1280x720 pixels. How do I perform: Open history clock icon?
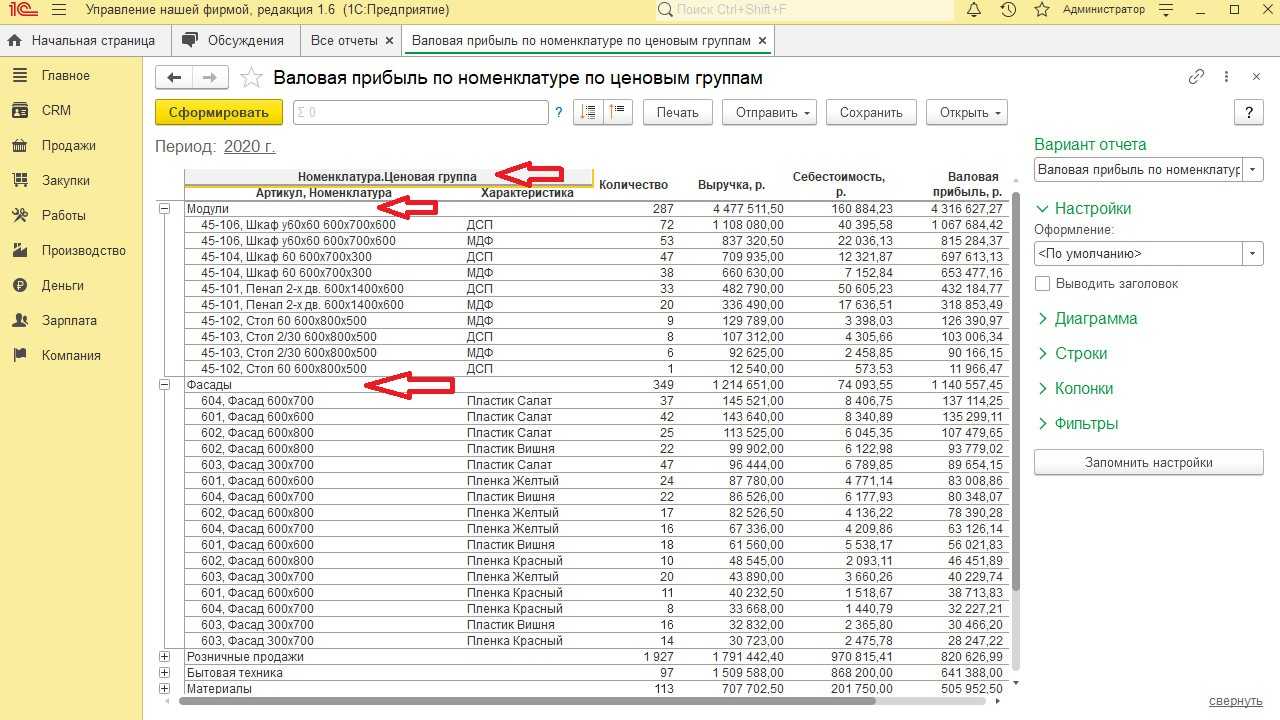(x=1008, y=10)
